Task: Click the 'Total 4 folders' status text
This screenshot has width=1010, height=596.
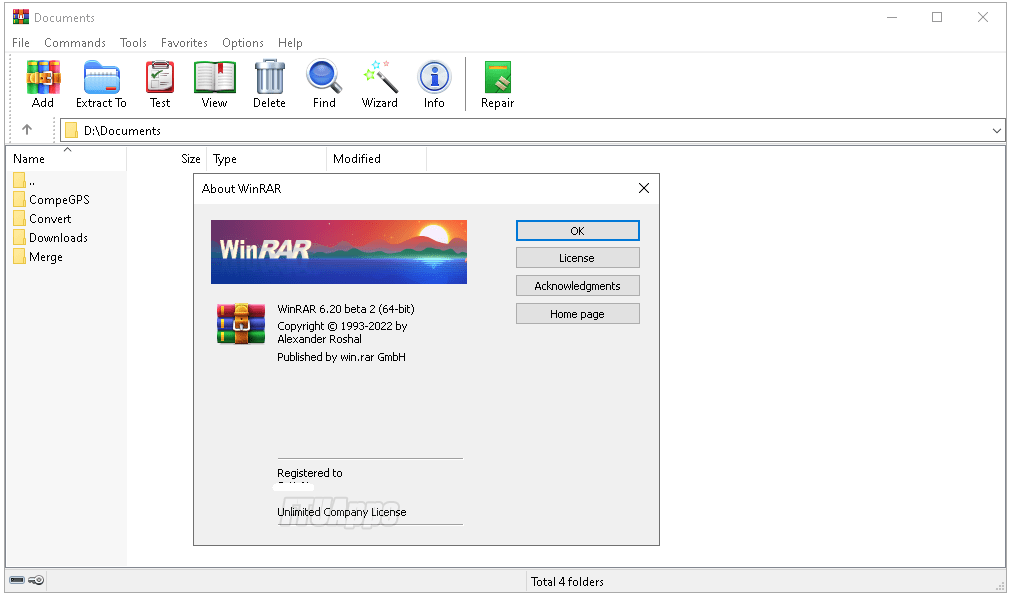Action: point(567,581)
